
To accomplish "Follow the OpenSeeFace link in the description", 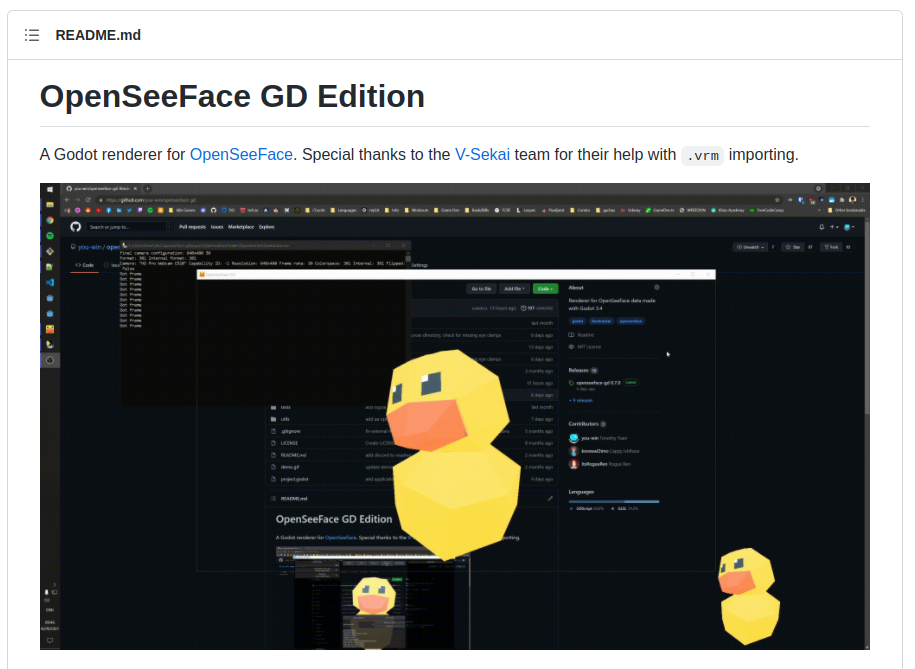I will [241, 154].
